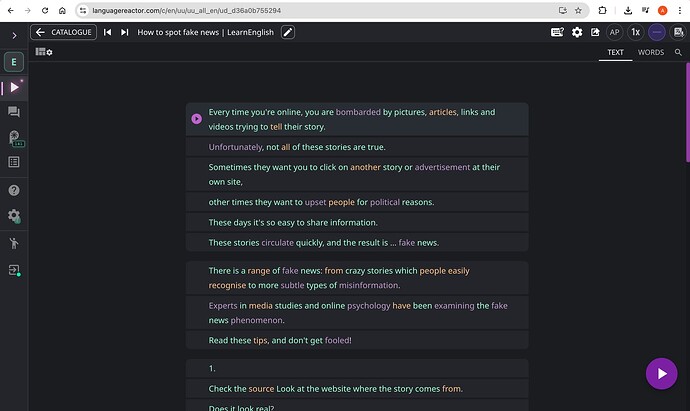
Task: Open the help question mark icon
Action: (14, 189)
